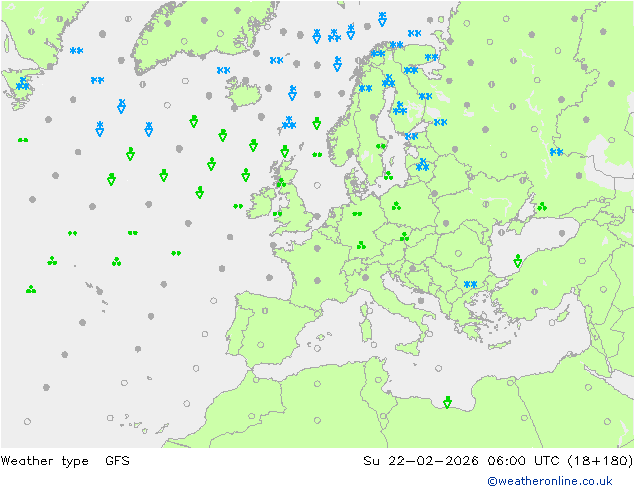Click the green rain symbol in the southern Baltic Sea
The width and height of the screenshot is (634, 490).
[x=388, y=175]
